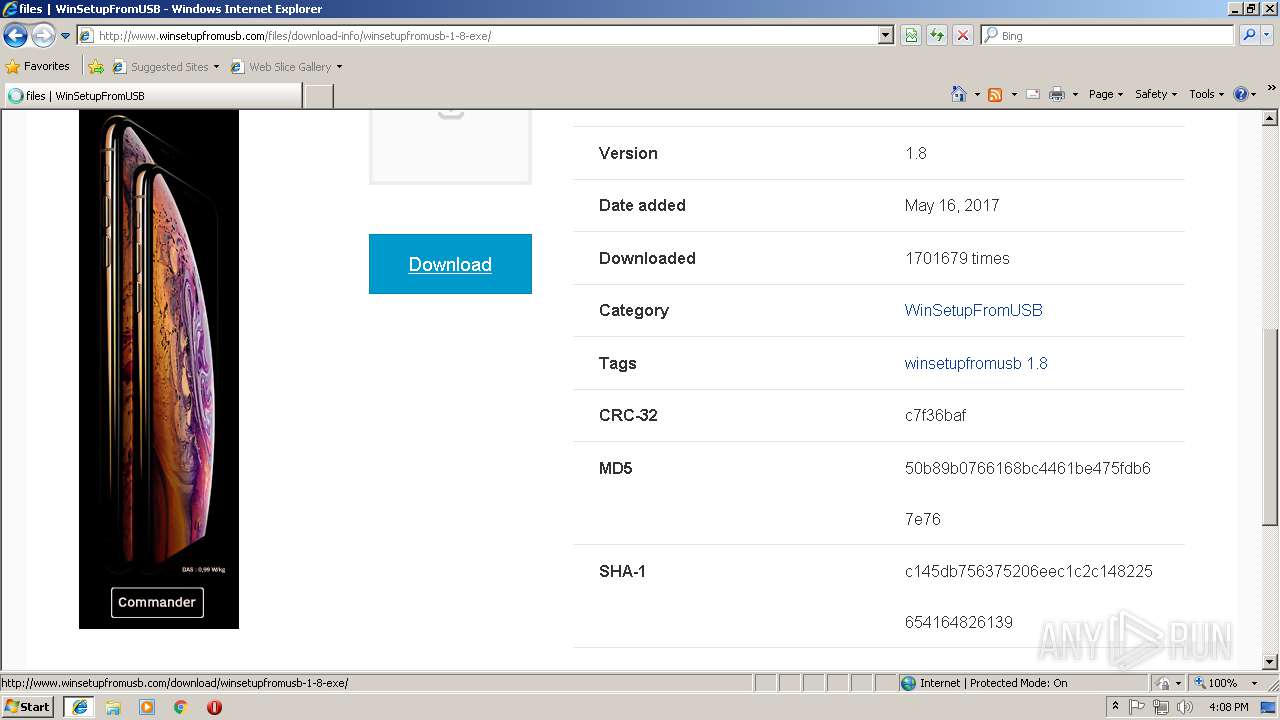Go forward with the Forward arrow button
Image resolution: width=1280 pixels, height=720 pixels.
43,36
